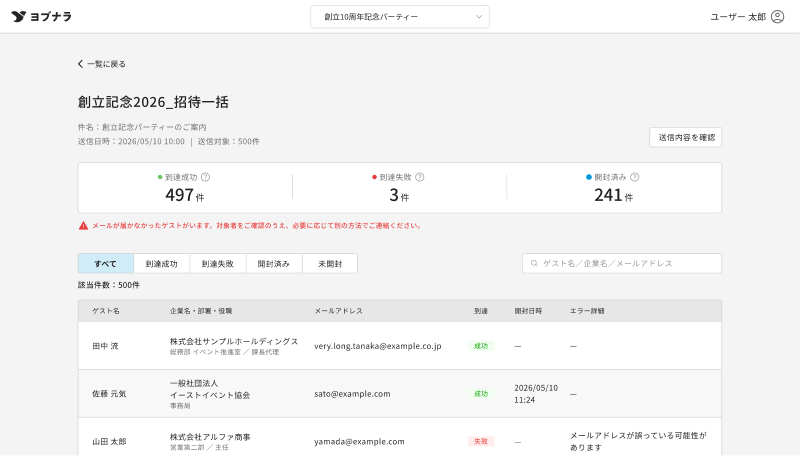Click email yamada@example.com

tap(359, 442)
